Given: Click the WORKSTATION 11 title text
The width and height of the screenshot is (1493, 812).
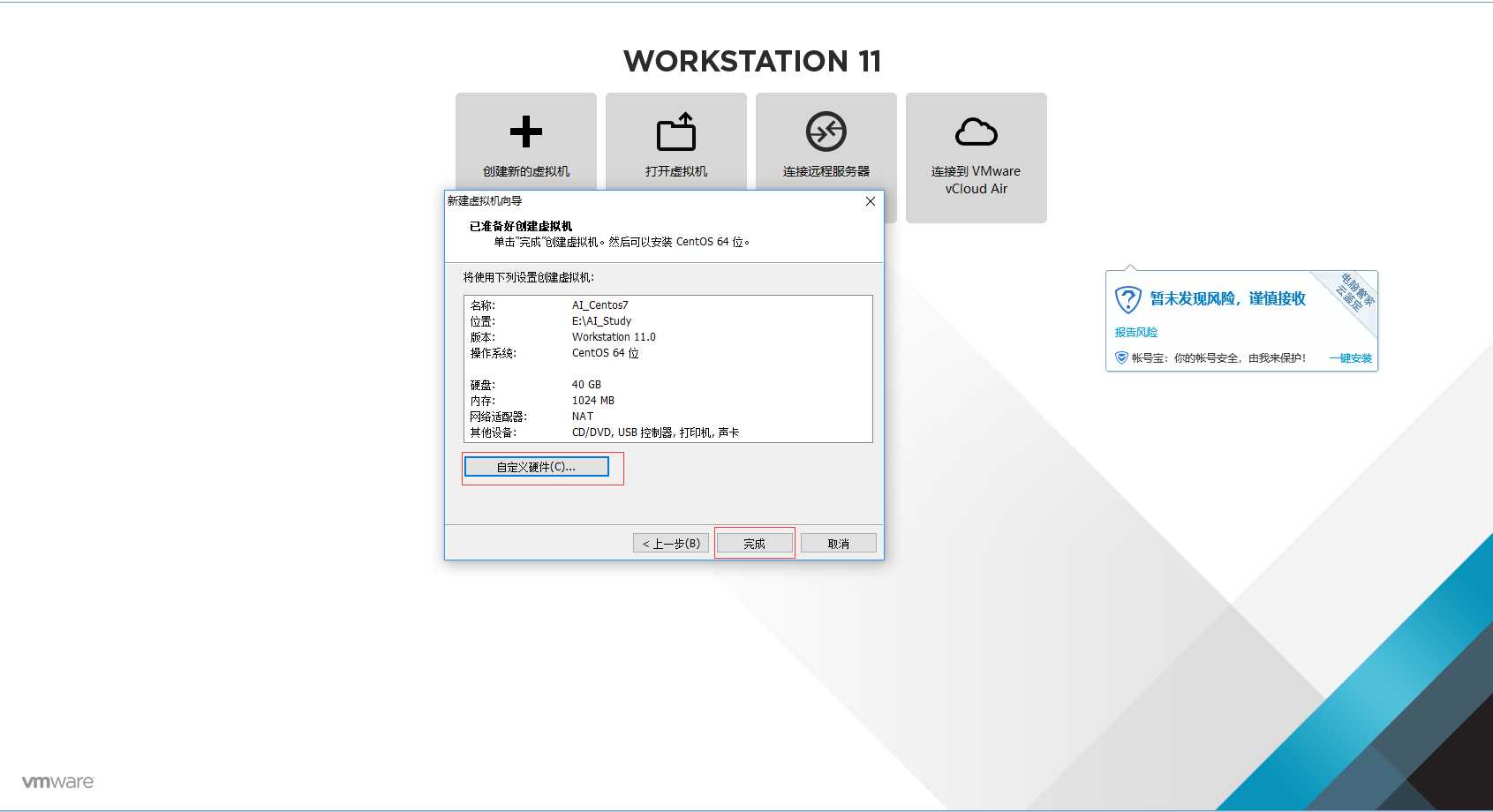Looking at the screenshot, I should [752, 61].
